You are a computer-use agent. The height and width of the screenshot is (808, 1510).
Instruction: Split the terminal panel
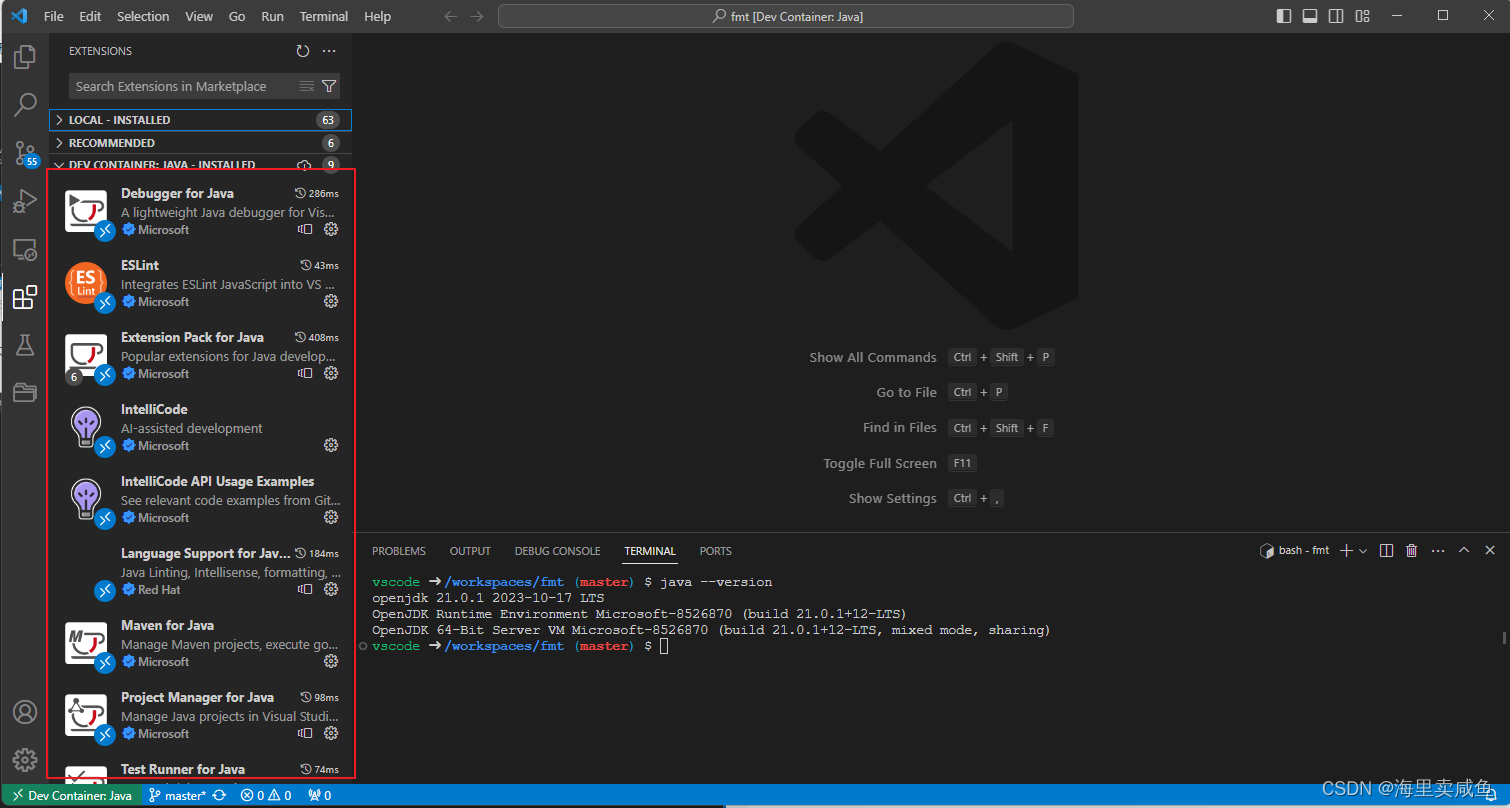tap(1386, 550)
